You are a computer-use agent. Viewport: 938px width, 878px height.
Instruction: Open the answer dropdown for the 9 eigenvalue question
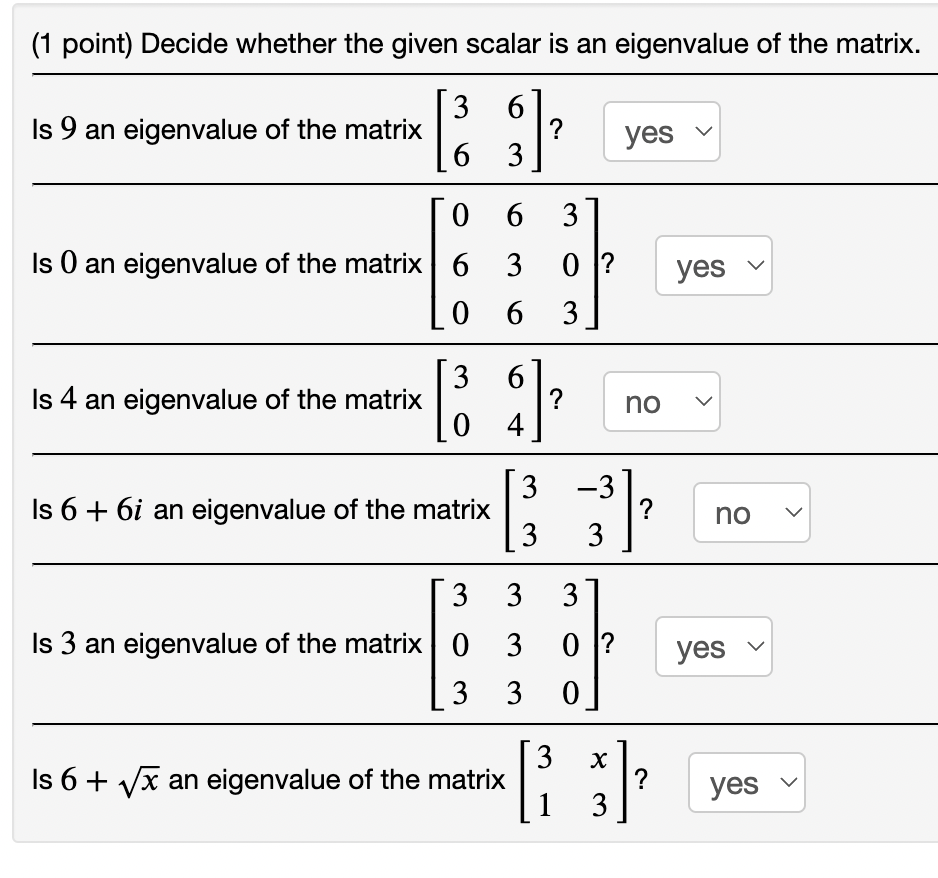pos(661,131)
